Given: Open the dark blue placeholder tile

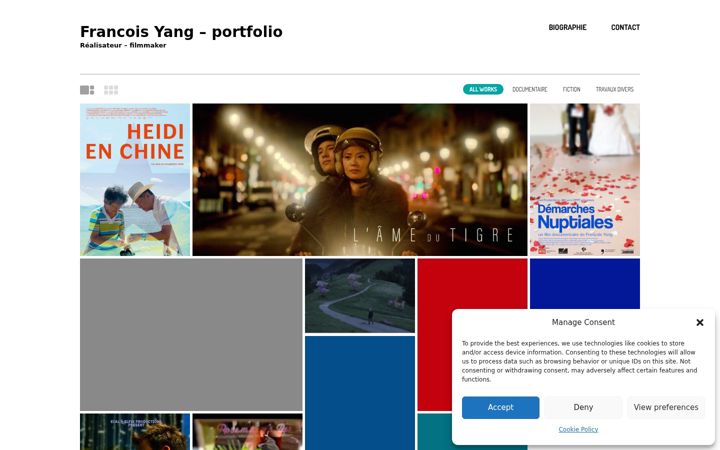Looking at the screenshot, I should coord(585,283).
